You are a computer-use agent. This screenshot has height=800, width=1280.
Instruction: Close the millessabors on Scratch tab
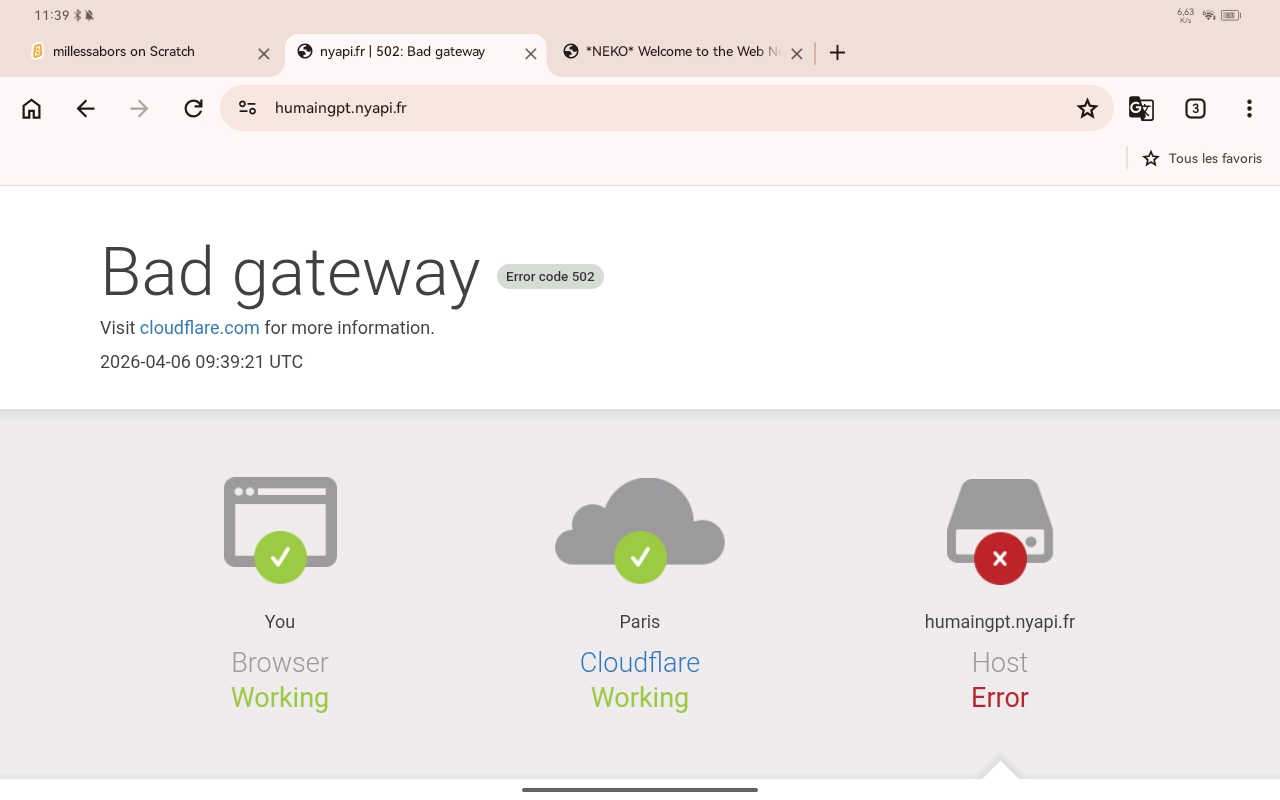[264, 54]
